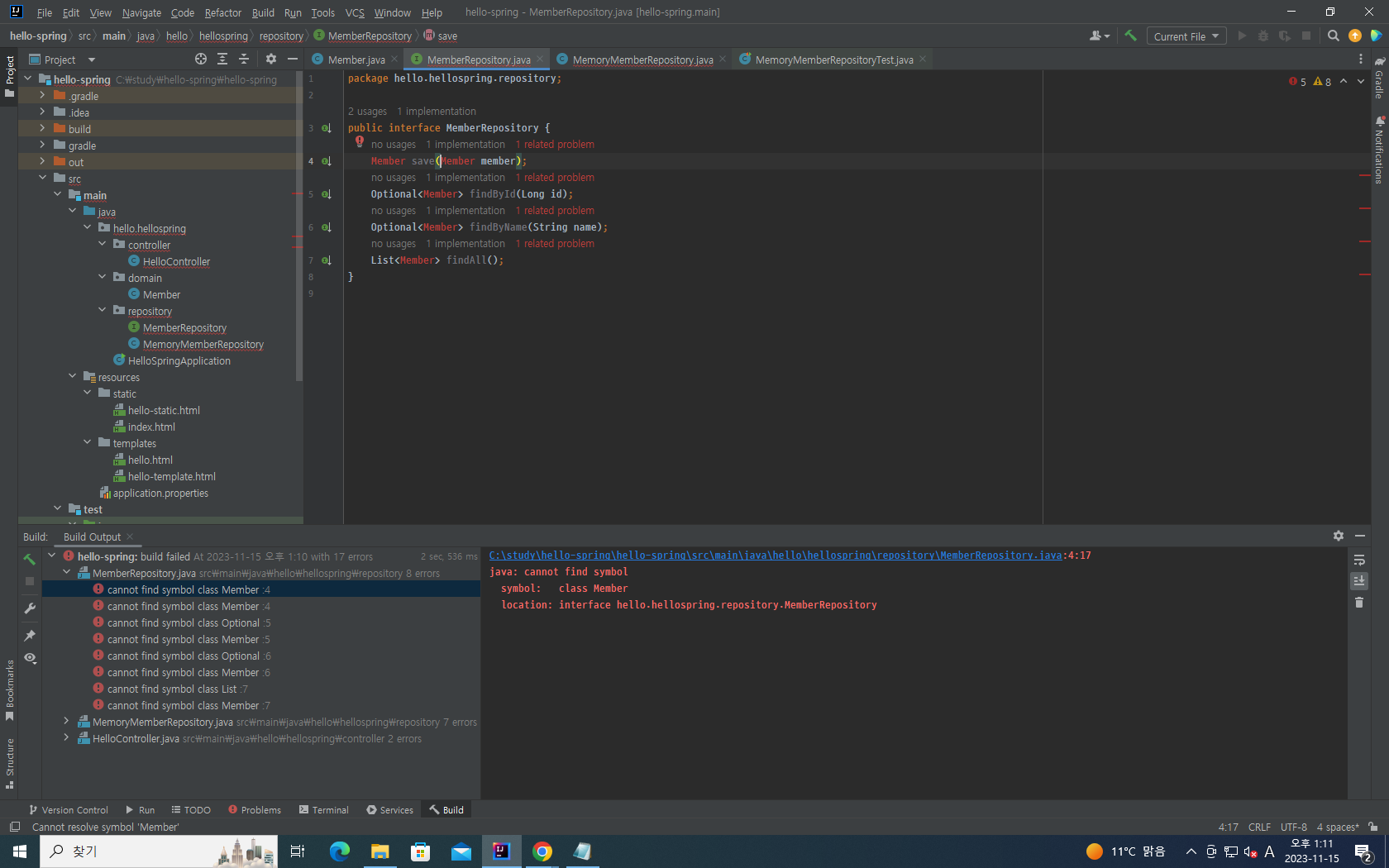Click Windows Start button
Screen dimensions: 1389x868
tap(20, 851)
